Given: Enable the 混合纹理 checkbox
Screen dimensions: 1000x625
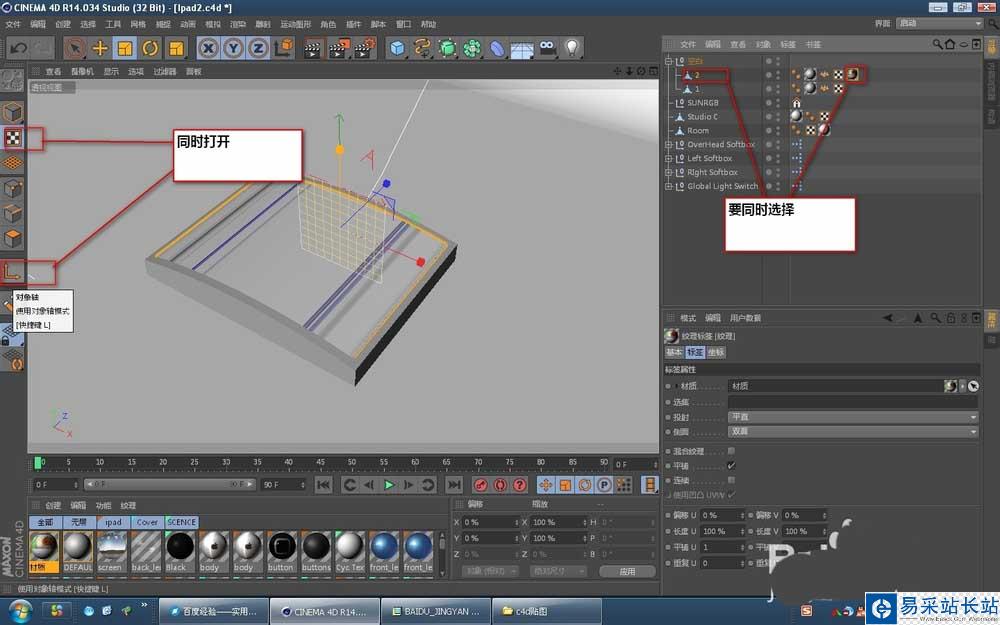Looking at the screenshot, I should click(x=731, y=451).
